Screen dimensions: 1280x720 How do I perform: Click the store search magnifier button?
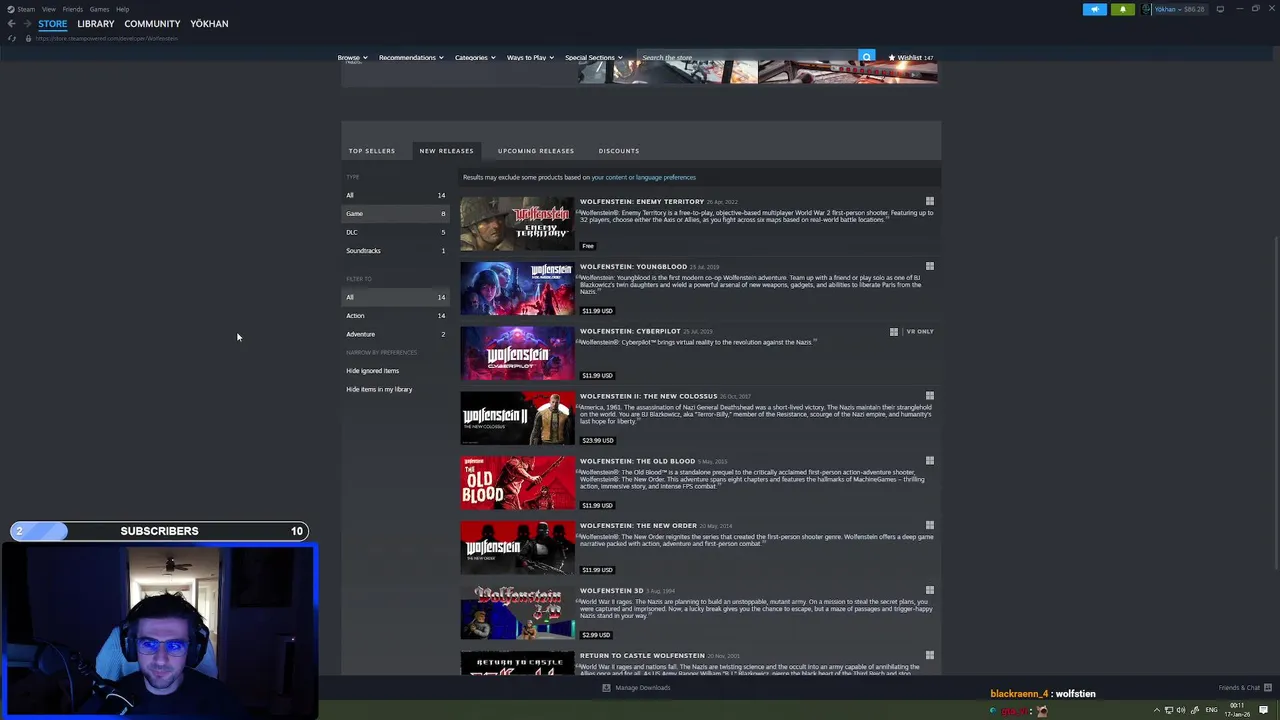coord(867,57)
